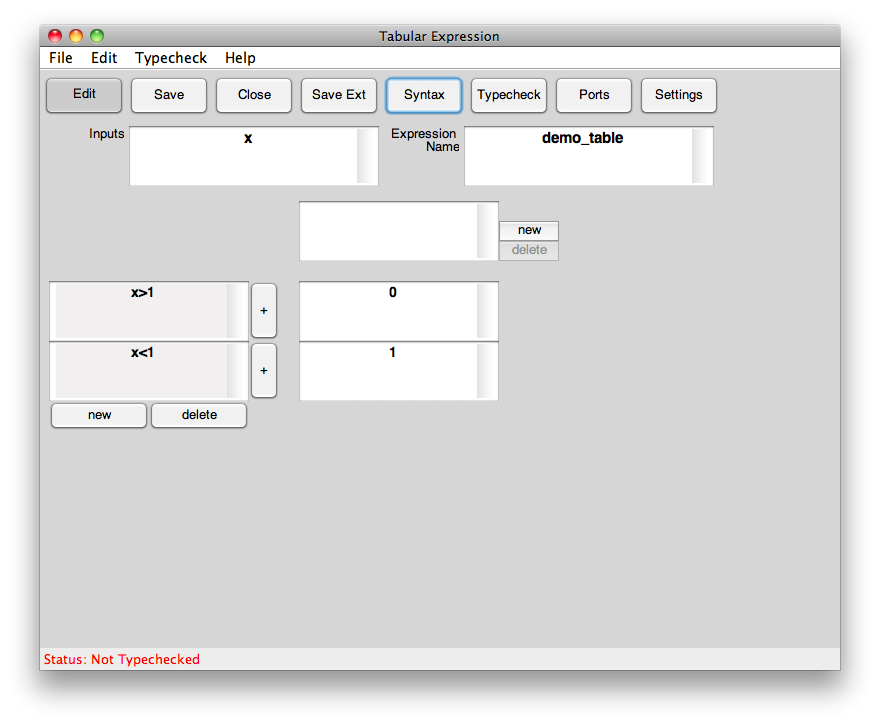Viewport: 880px width, 725px height.
Task: Add a new column with top new button
Action: pos(529,230)
